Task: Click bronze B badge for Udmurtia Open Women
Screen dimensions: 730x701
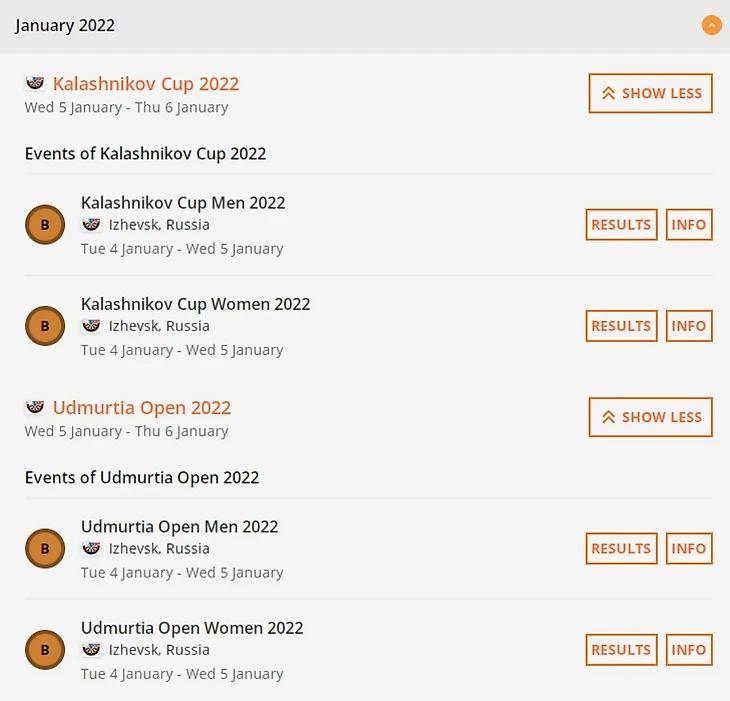Action: [x=45, y=650]
